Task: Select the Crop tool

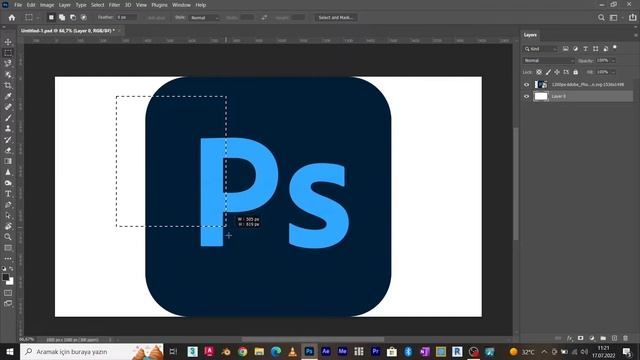Action: coord(8,85)
